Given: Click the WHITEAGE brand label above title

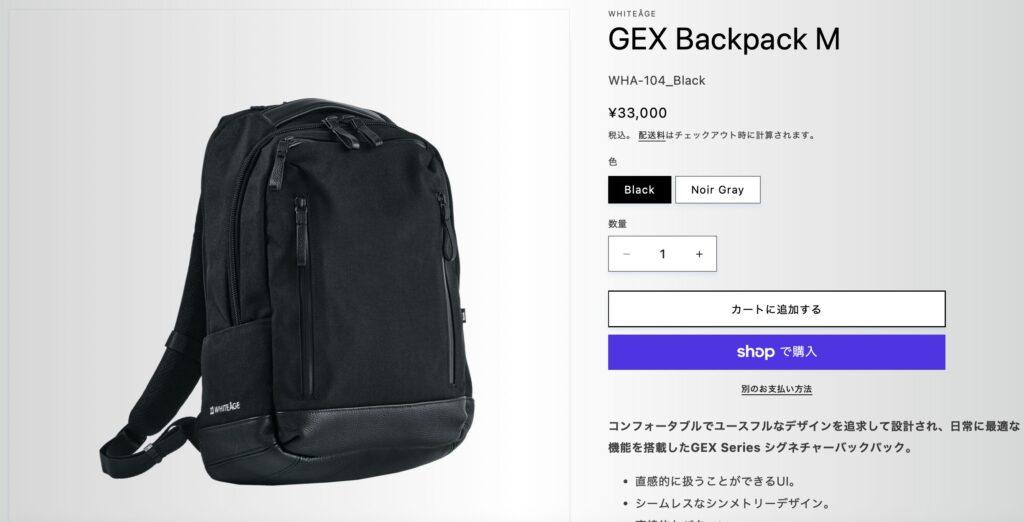Looking at the screenshot, I should click(x=632, y=14).
